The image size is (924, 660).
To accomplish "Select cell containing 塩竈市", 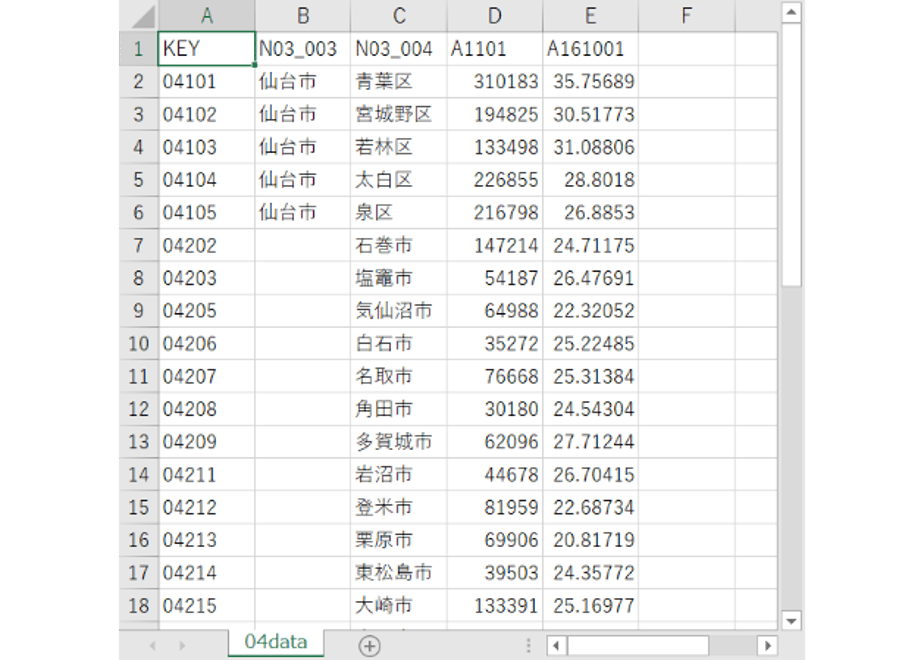I will click(399, 278).
